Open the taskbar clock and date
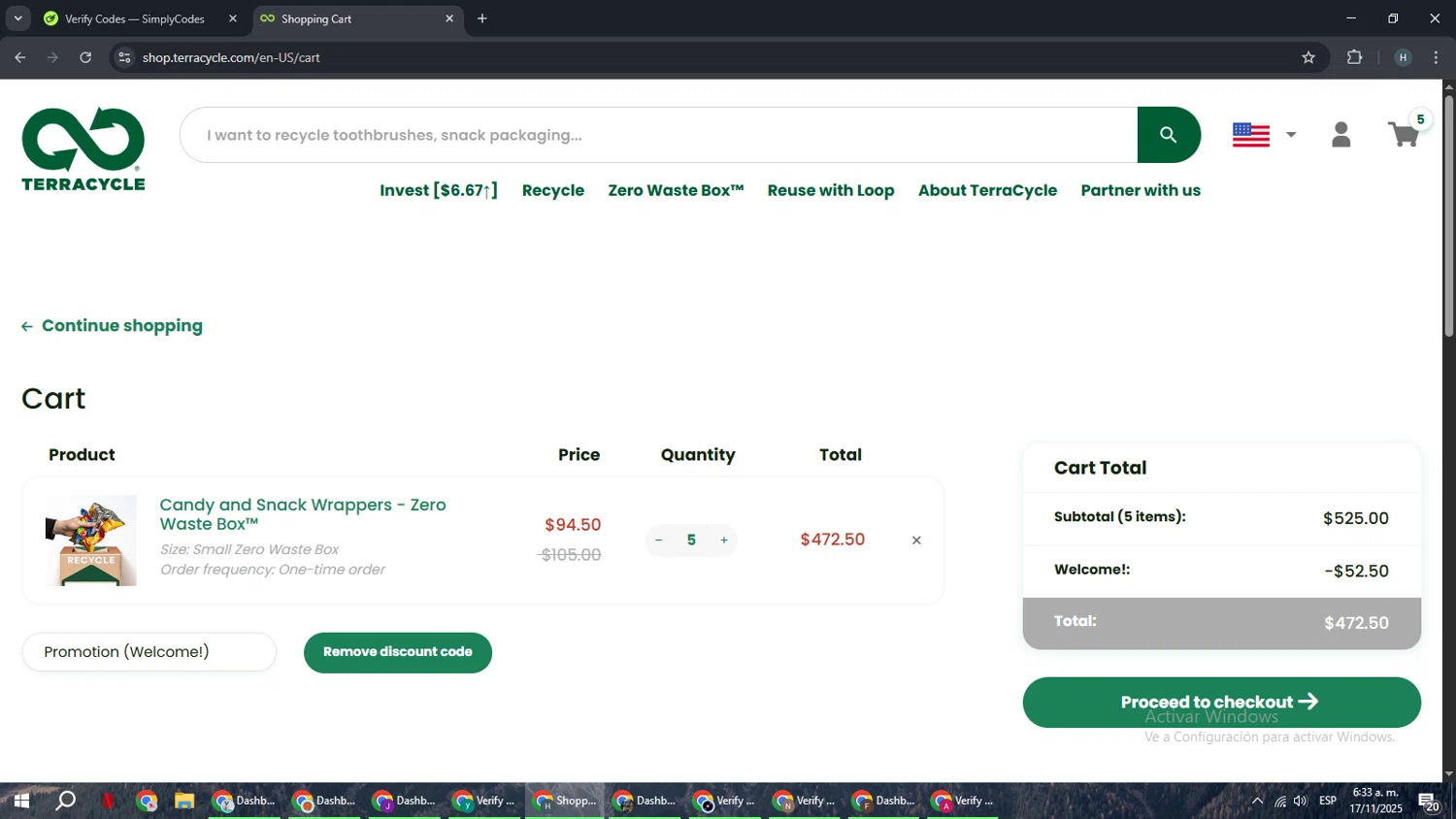 tap(1375, 801)
